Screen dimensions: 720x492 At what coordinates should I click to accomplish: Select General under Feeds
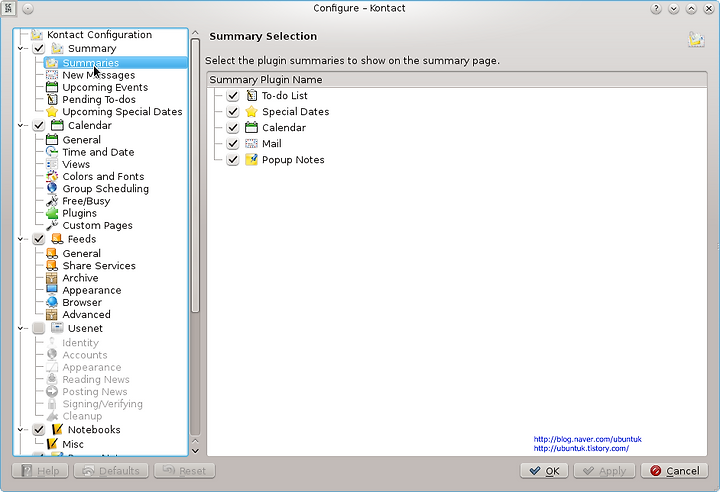(x=81, y=254)
